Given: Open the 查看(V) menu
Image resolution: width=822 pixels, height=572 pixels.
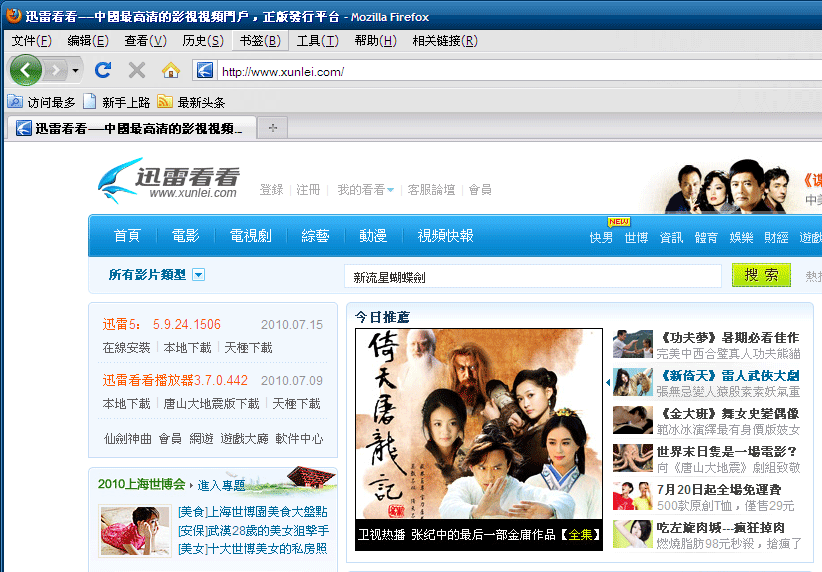Looking at the screenshot, I should [x=145, y=41].
